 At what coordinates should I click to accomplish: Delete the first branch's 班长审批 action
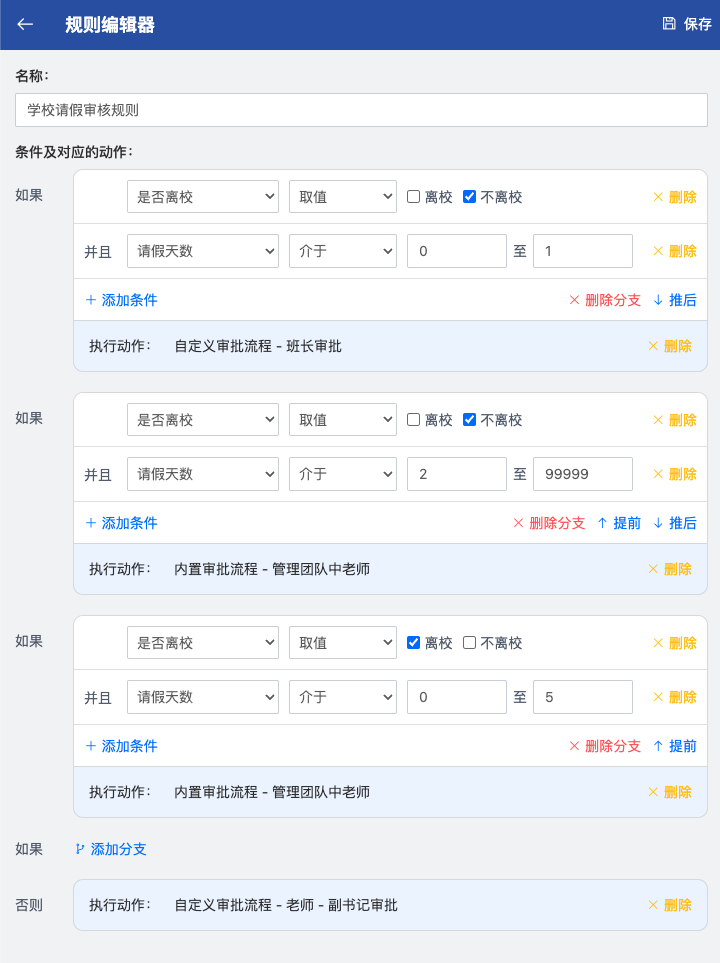[x=670, y=346]
